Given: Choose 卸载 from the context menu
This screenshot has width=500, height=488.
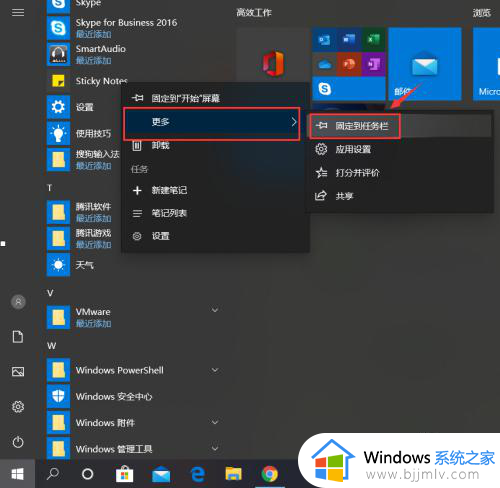Looking at the screenshot, I should coord(215,145).
